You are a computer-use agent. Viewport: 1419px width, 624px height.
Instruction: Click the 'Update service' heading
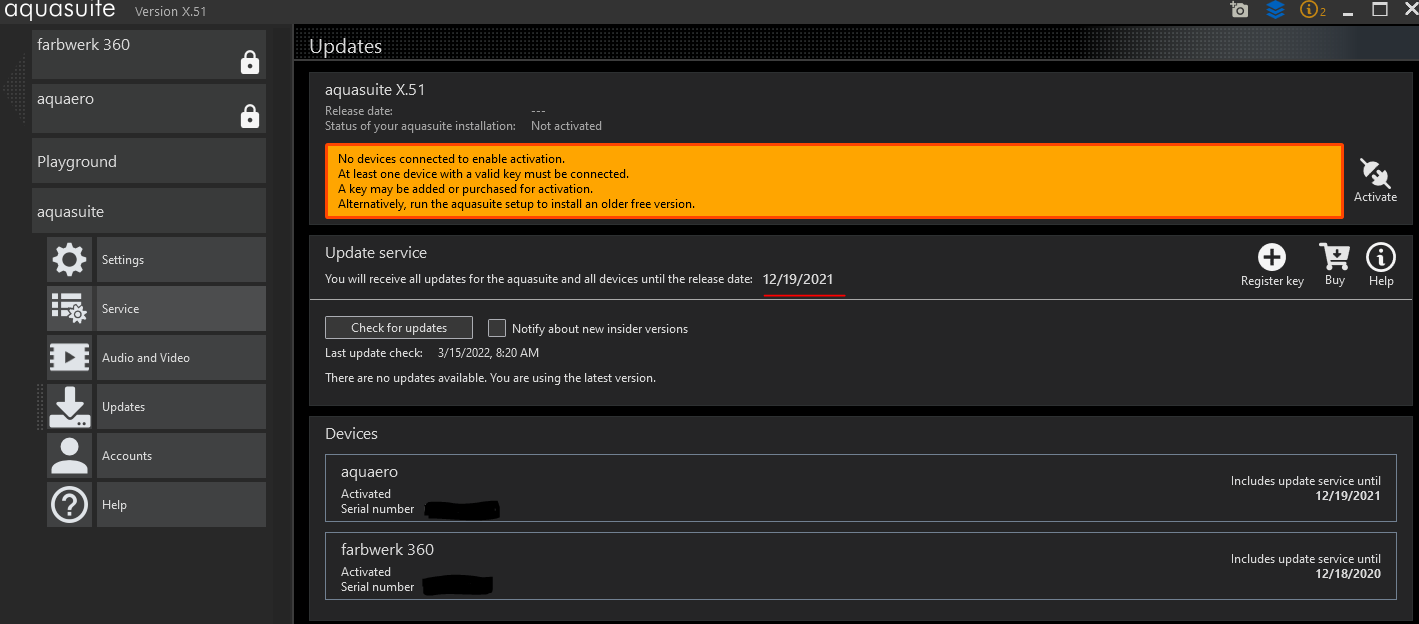click(376, 253)
